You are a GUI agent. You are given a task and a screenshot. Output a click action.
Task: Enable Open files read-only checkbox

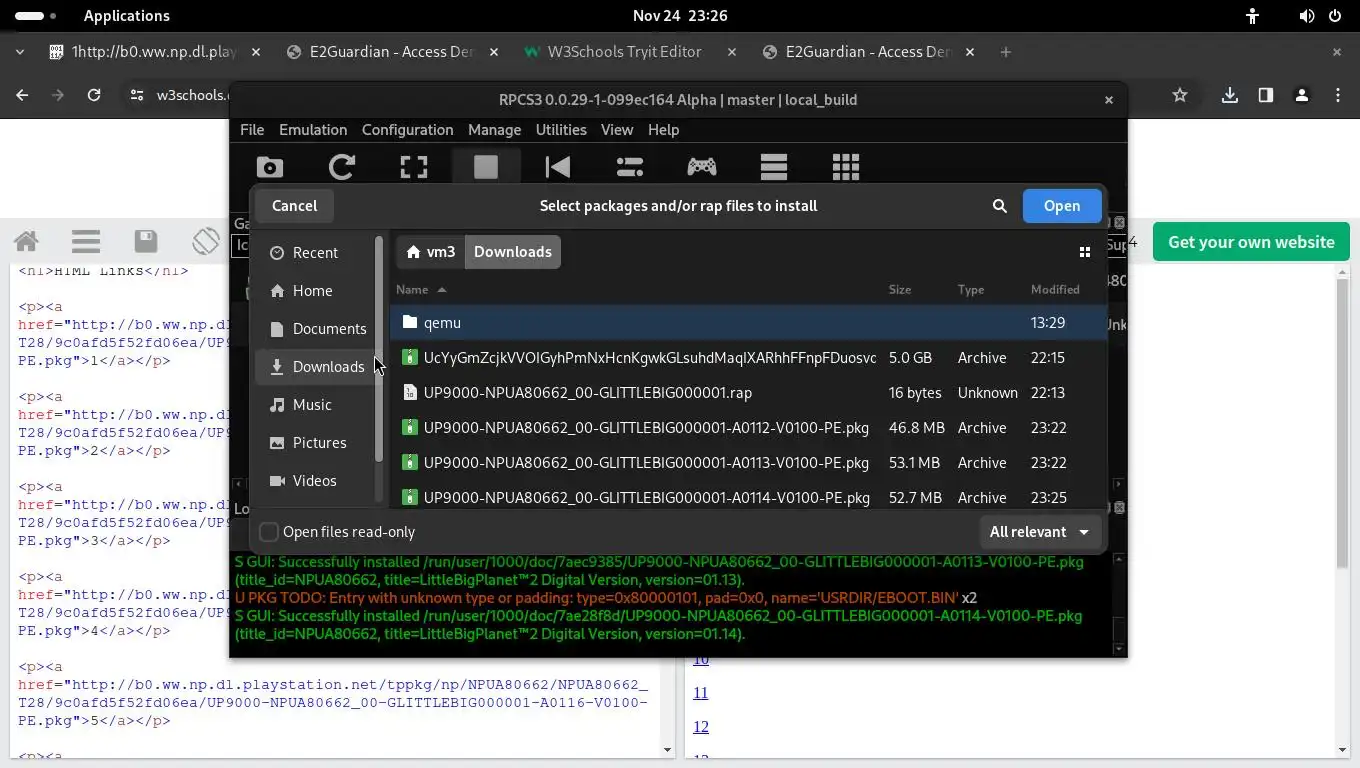269,532
